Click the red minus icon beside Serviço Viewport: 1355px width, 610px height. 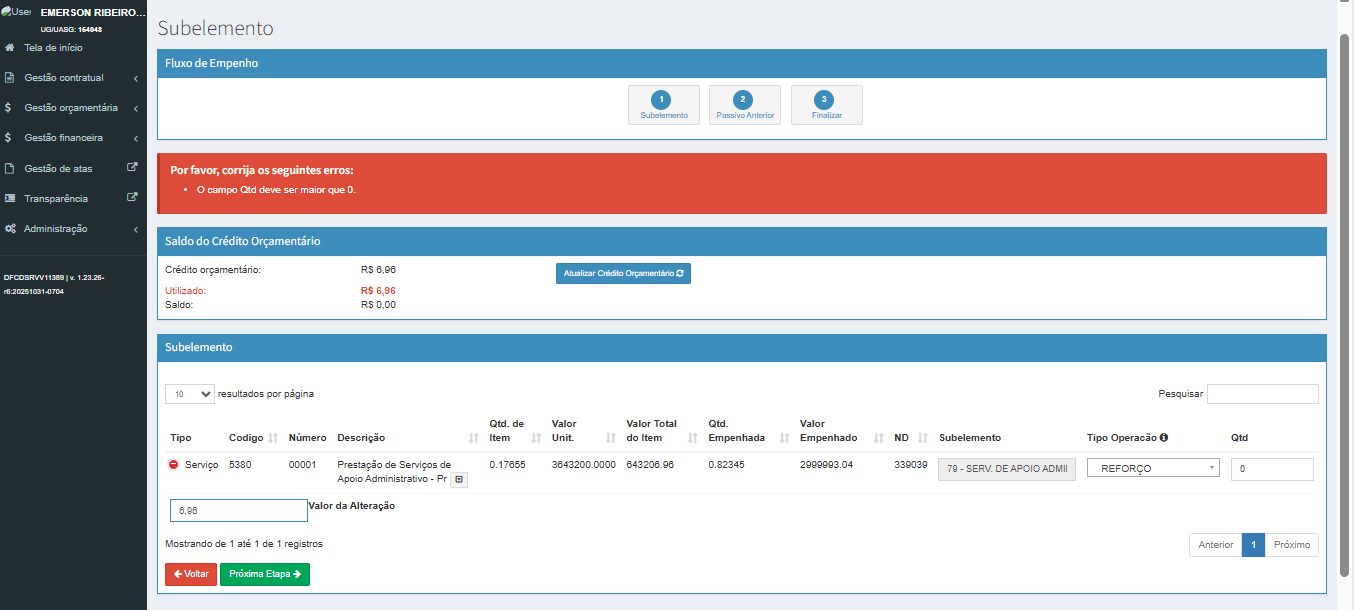(x=173, y=465)
